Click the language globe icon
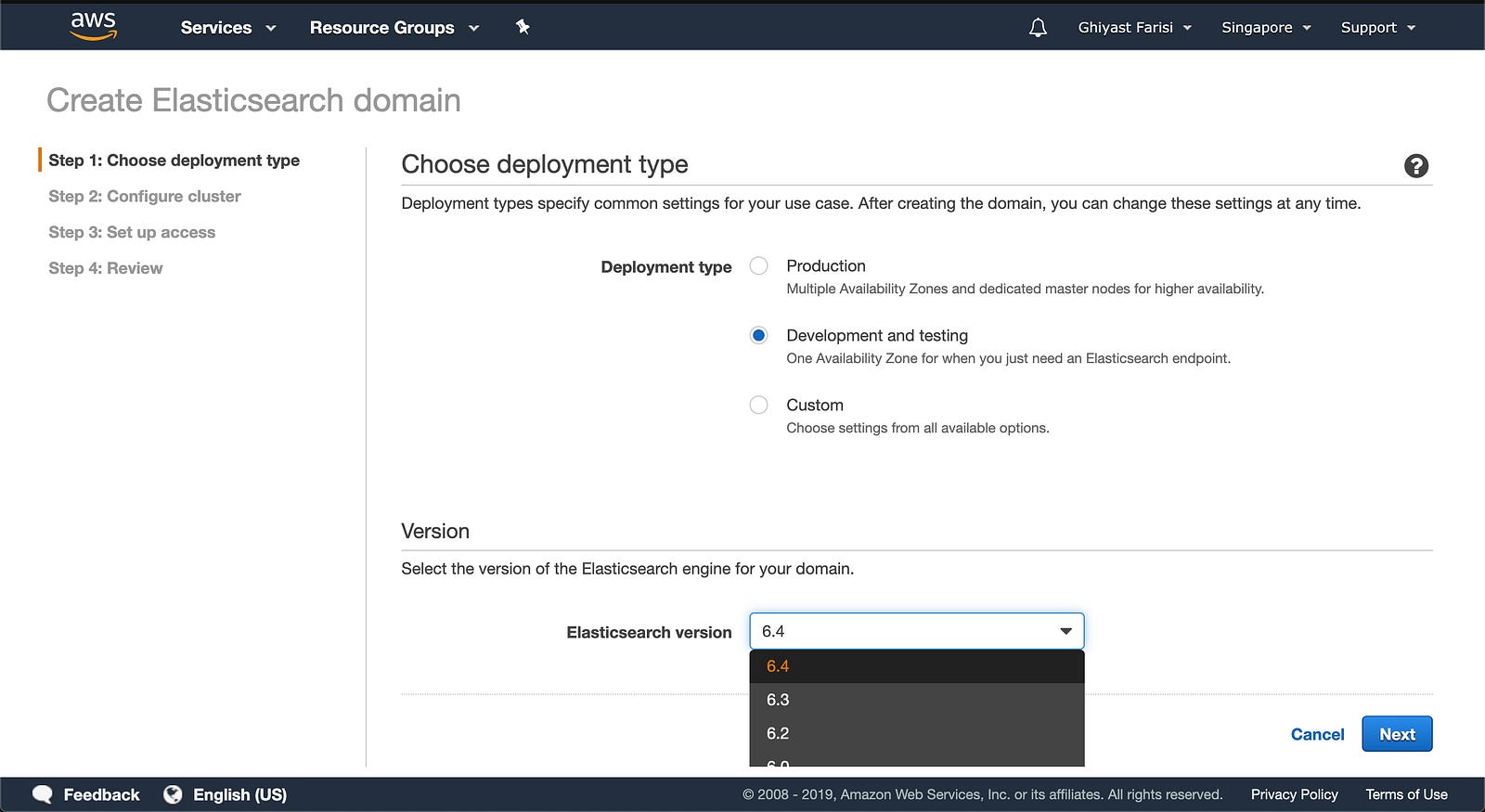Screen dimensions: 1485x812 (x=173, y=794)
